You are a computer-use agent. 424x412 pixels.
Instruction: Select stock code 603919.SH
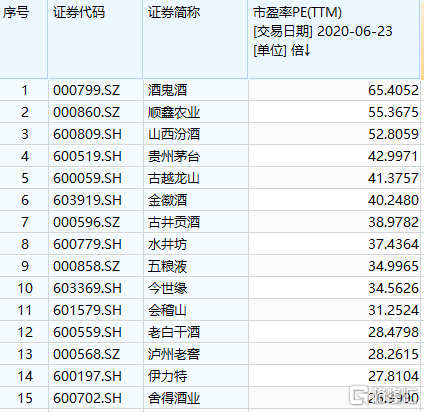coord(87,200)
